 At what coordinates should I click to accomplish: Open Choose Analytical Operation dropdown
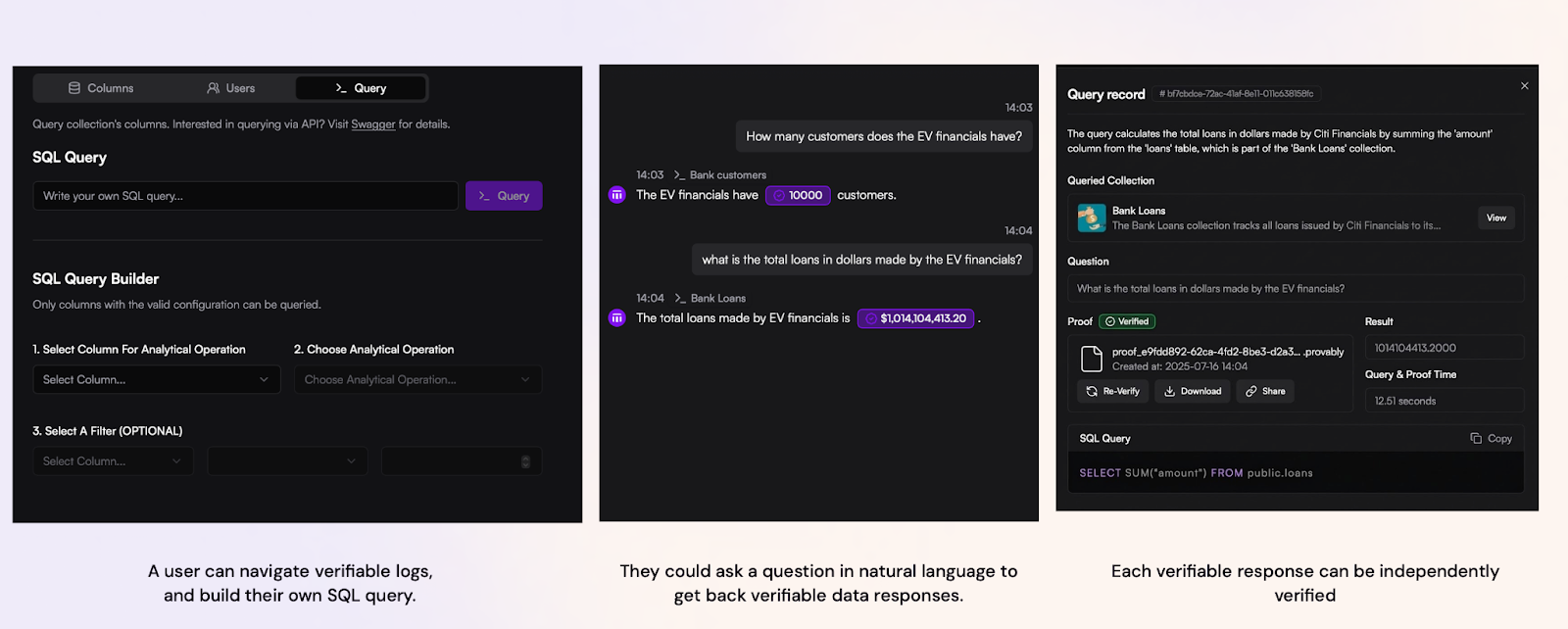pos(417,380)
